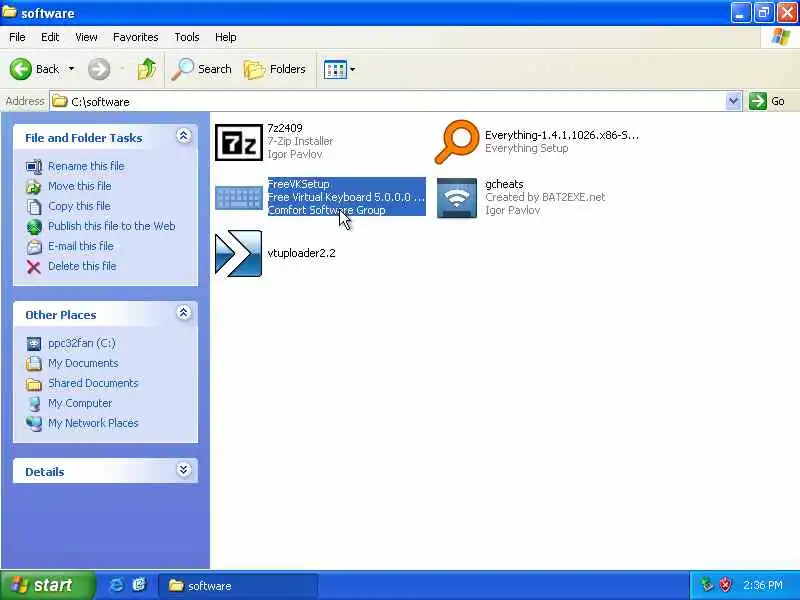Click the My Network Places icon

click(34, 423)
